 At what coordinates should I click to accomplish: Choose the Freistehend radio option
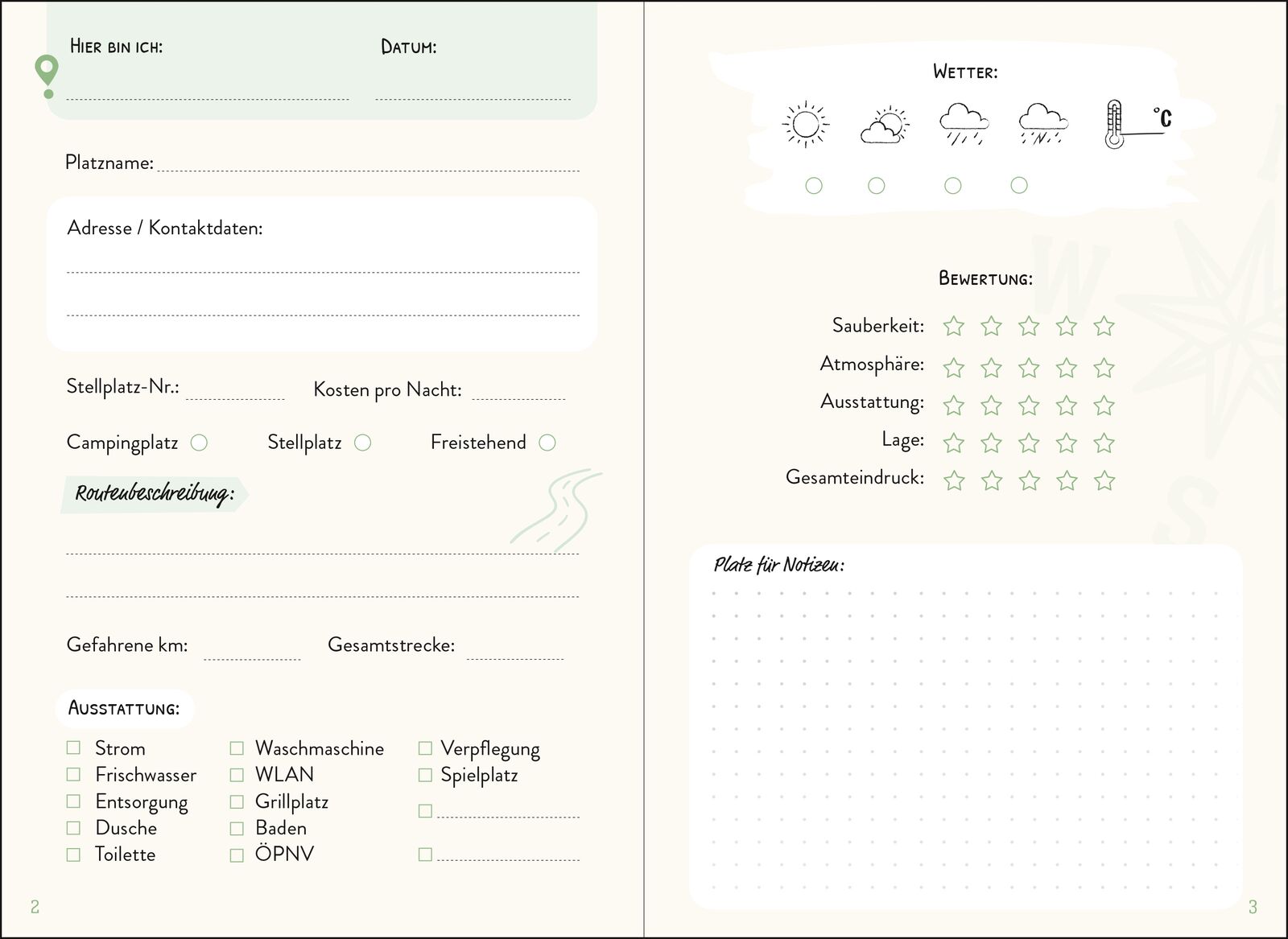pos(547,443)
